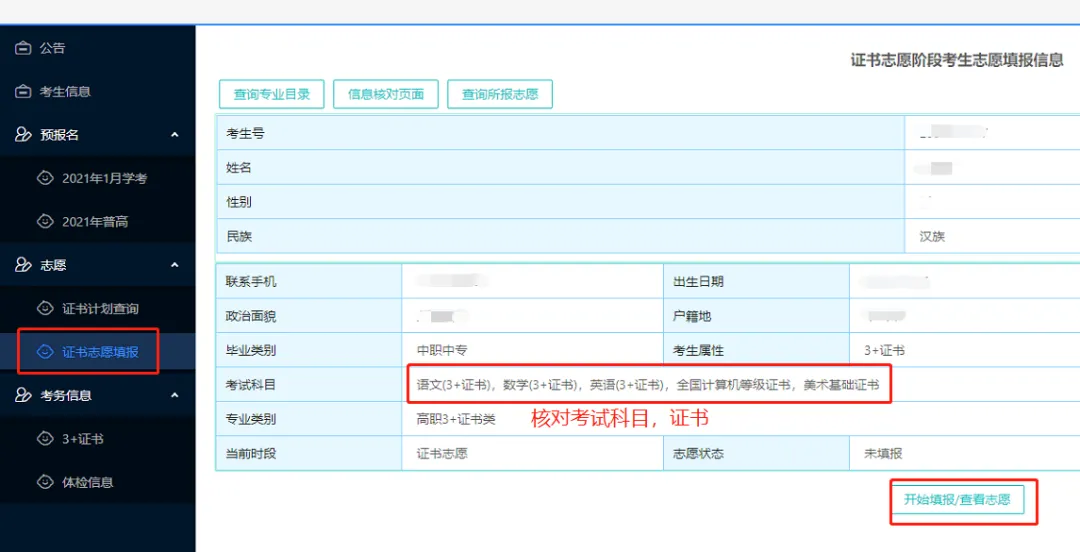
Task: Collapse the 志愿 section chevron
Action: (x=174, y=265)
